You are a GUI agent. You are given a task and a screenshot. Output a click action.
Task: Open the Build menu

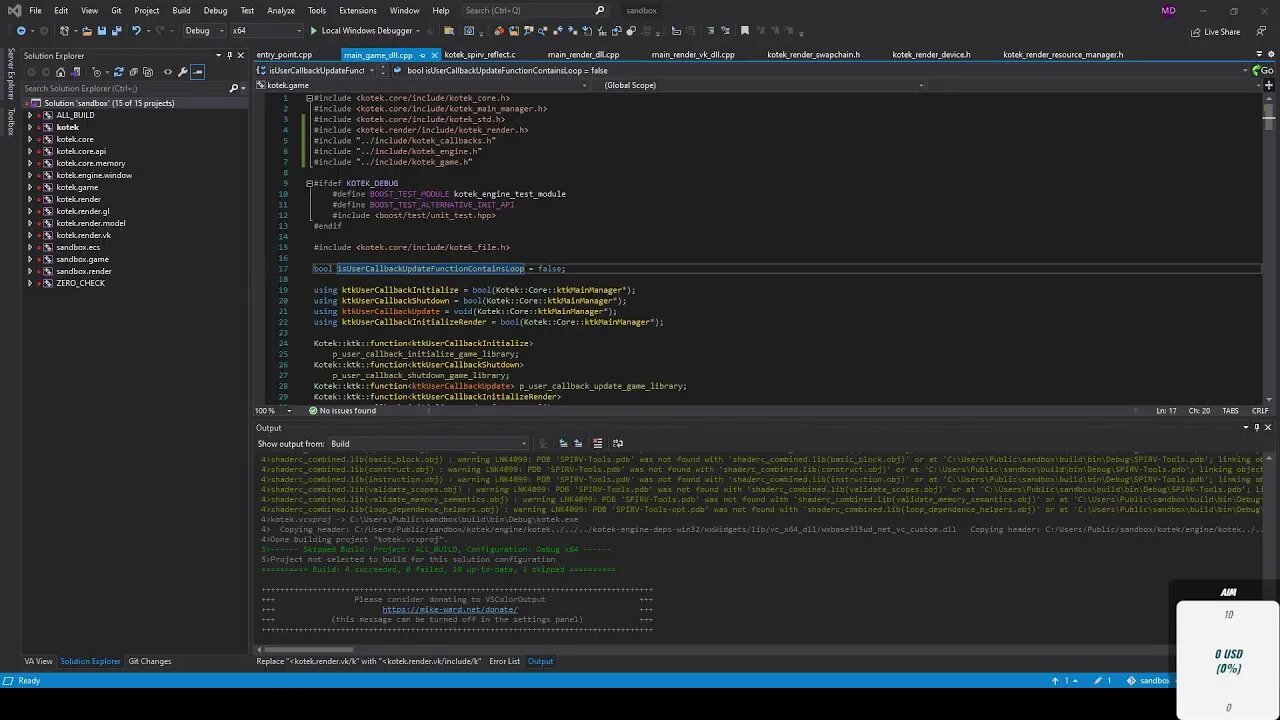click(181, 10)
